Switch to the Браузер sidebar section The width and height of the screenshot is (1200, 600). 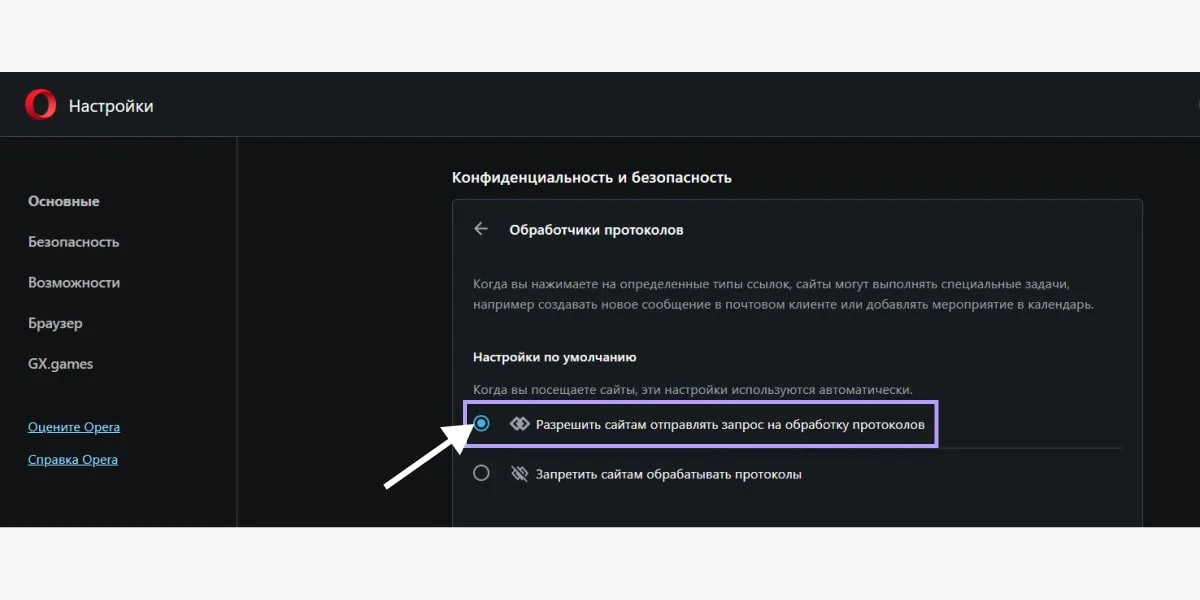(55, 324)
